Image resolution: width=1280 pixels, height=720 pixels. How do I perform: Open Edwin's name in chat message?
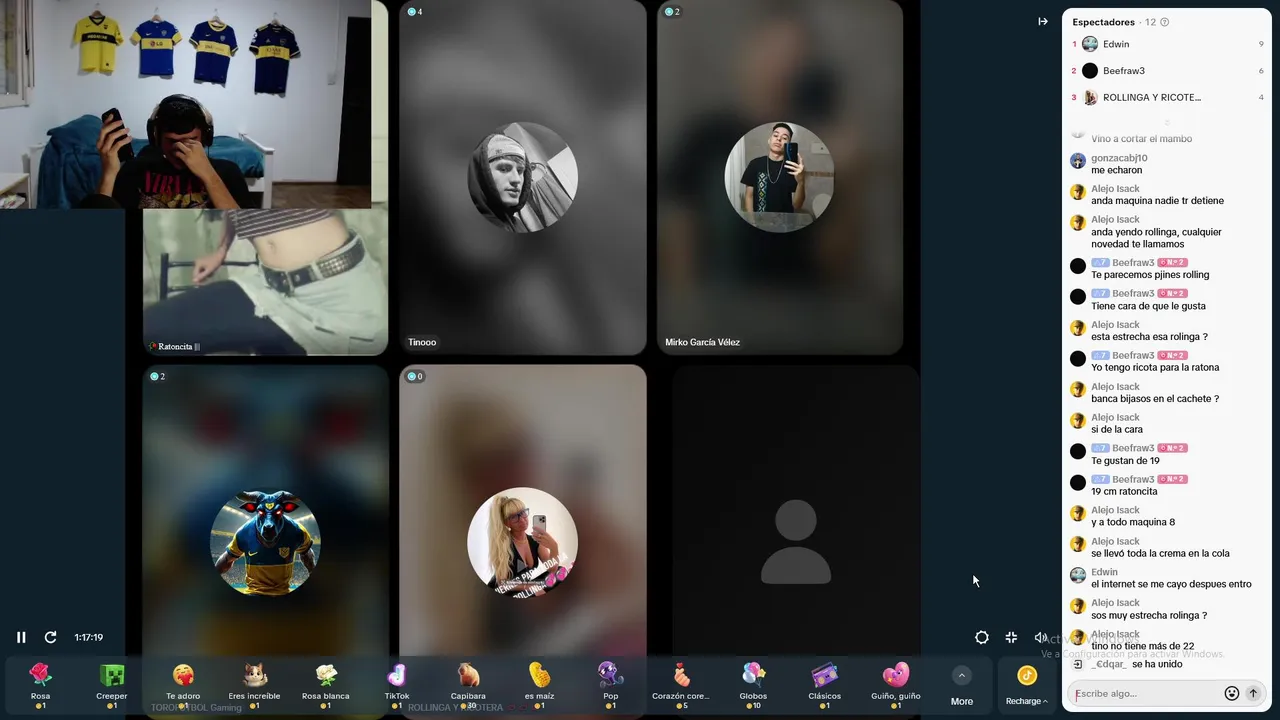(x=1104, y=572)
